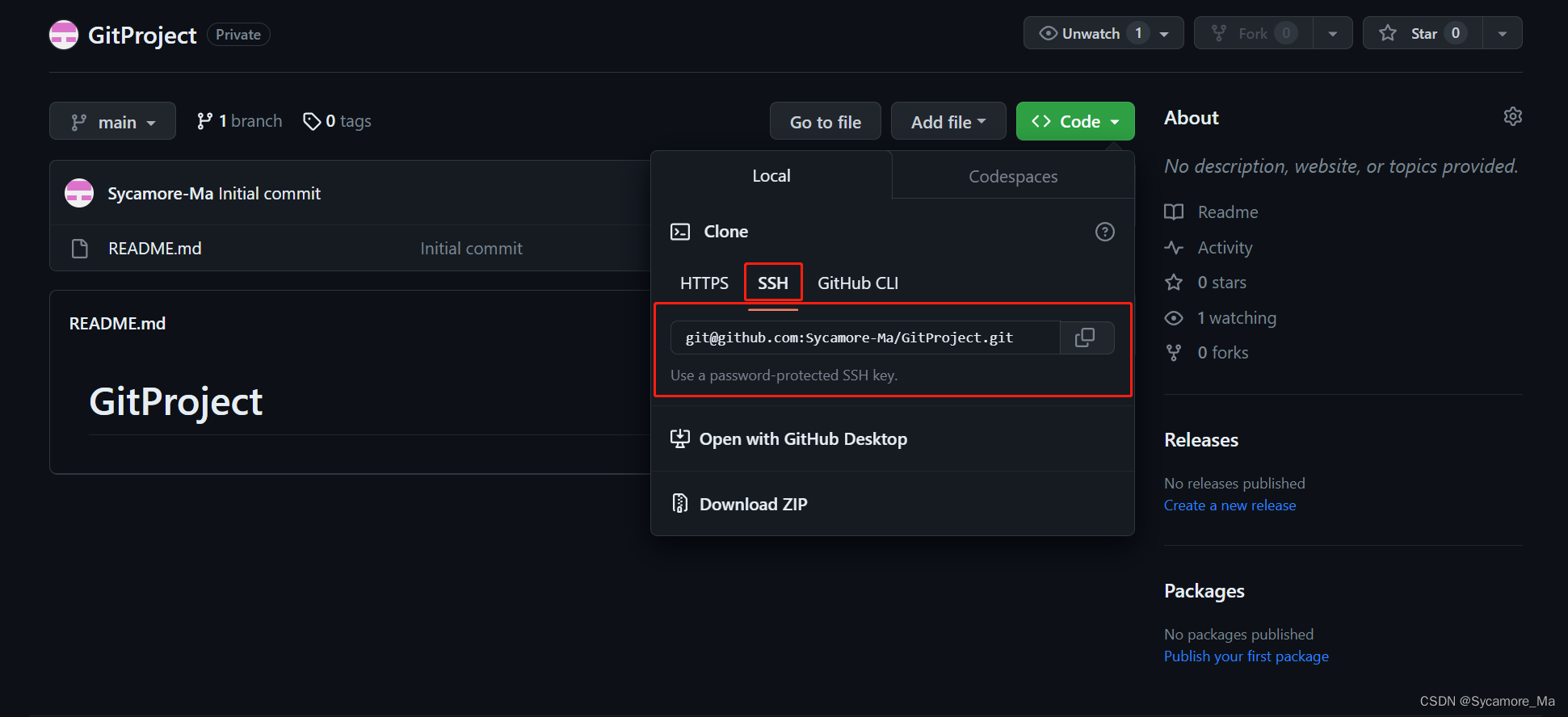The height and width of the screenshot is (717, 1568).
Task: Click the star icon next to 0 stars
Action: point(1174,282)
